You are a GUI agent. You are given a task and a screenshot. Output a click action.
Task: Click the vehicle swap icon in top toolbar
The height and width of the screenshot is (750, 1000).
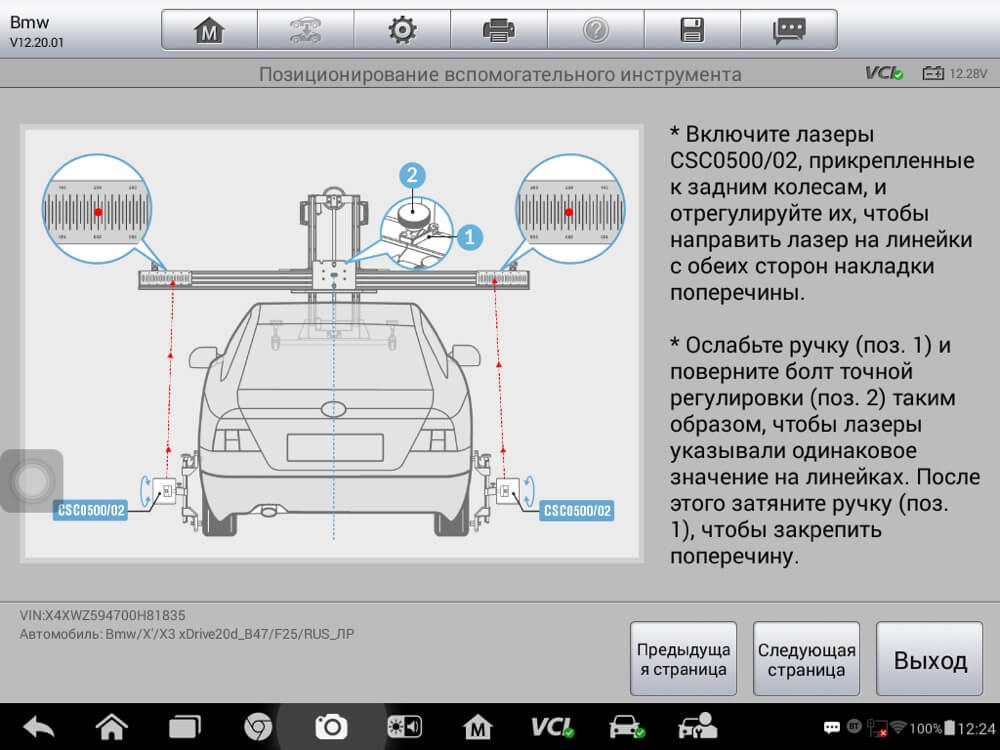305,30
